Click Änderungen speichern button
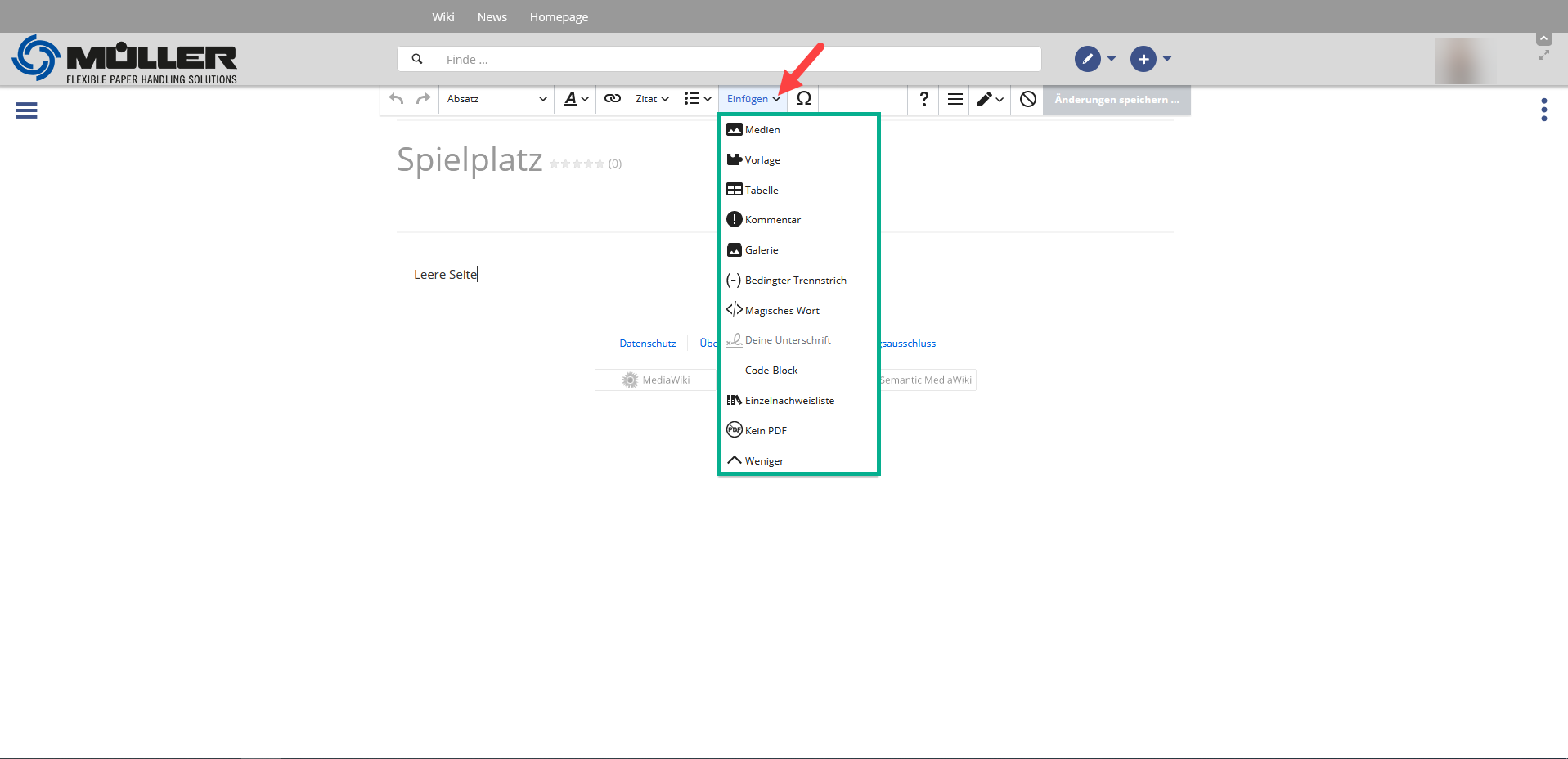This screenshot has width=1568, height=759. pyautogui.click(x=1116, y=100)
